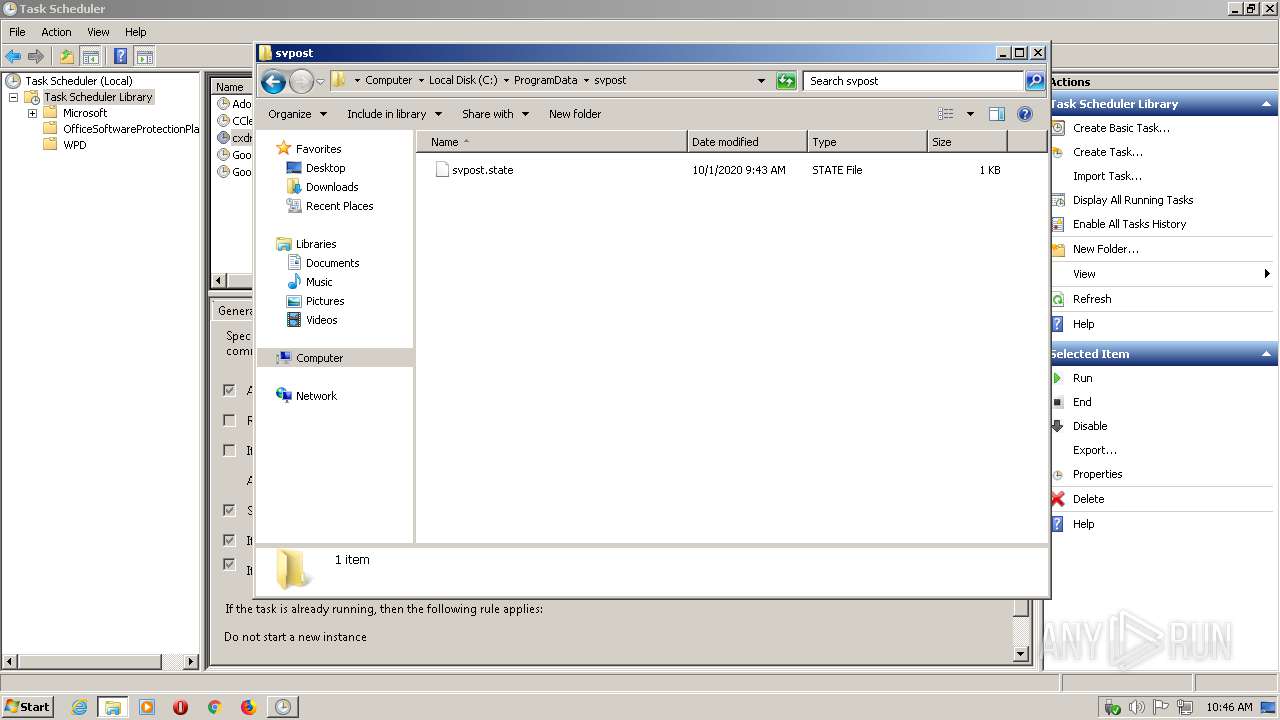Click the Change your view icon
The width and height of the screenshot is (1280, 720).
pyautogui.click(x=945, y=114)
